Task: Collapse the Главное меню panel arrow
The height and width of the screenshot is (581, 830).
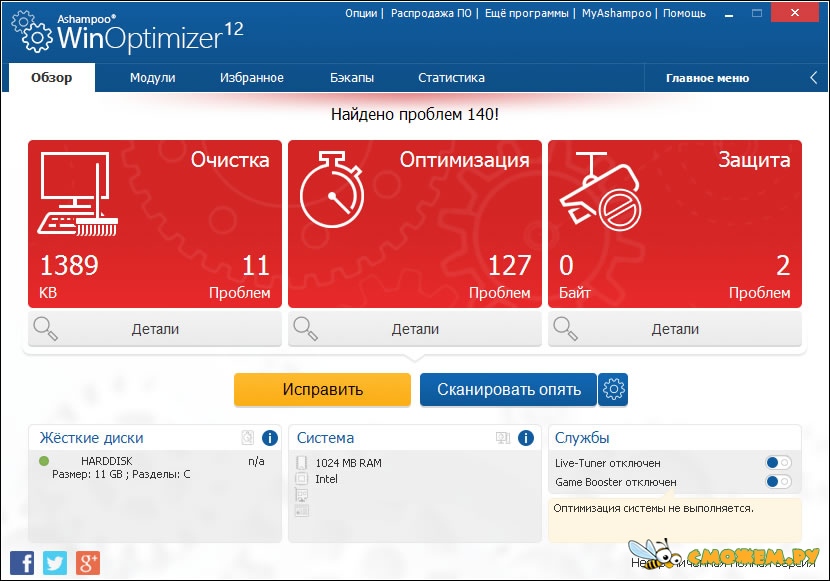Action: pos(814,78)
